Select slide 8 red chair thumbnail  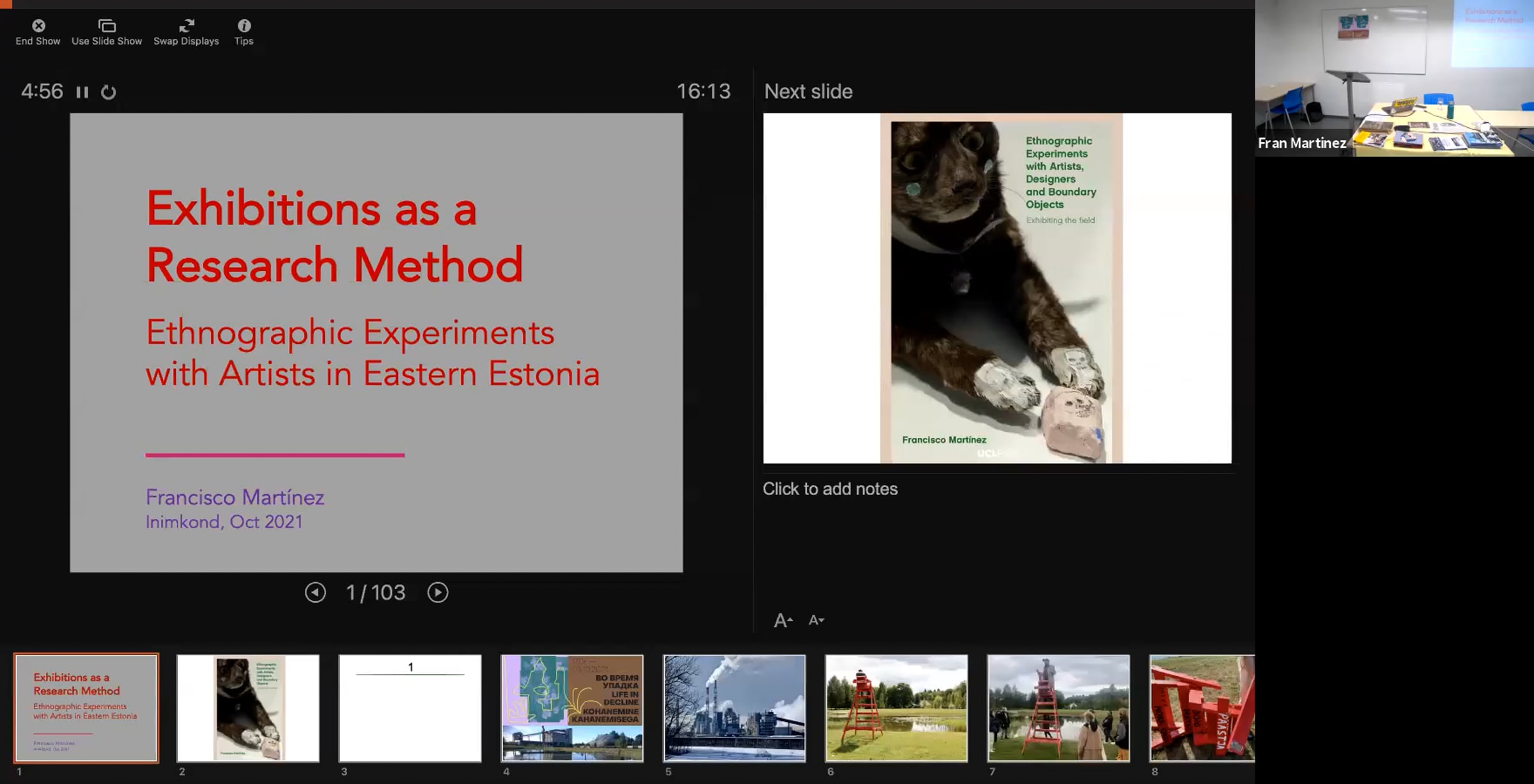[1202, 708]
